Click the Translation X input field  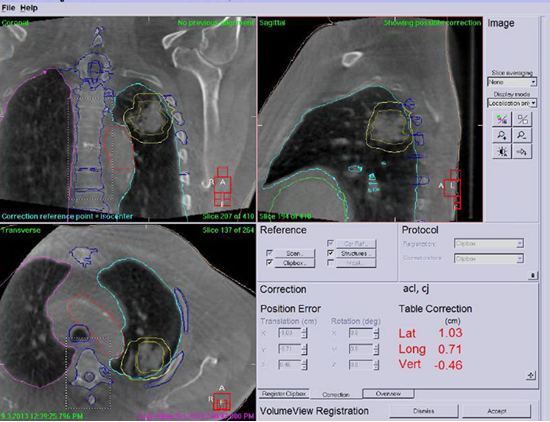290,333
